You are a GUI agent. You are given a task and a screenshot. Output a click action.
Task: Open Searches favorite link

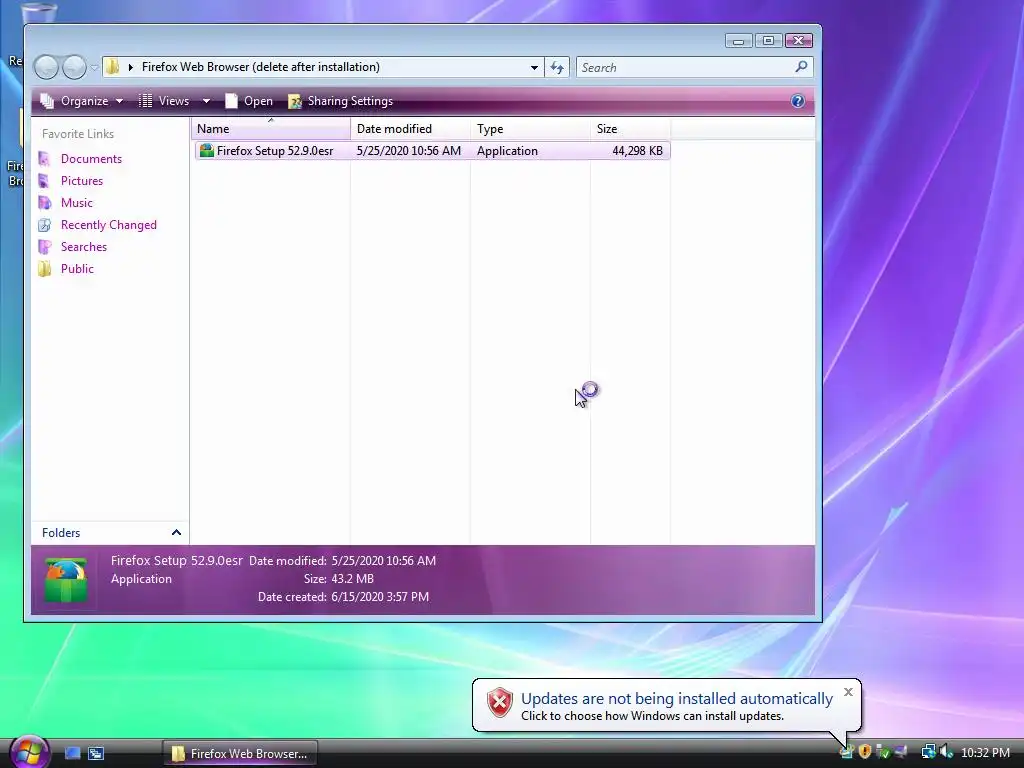pos(84,247)
